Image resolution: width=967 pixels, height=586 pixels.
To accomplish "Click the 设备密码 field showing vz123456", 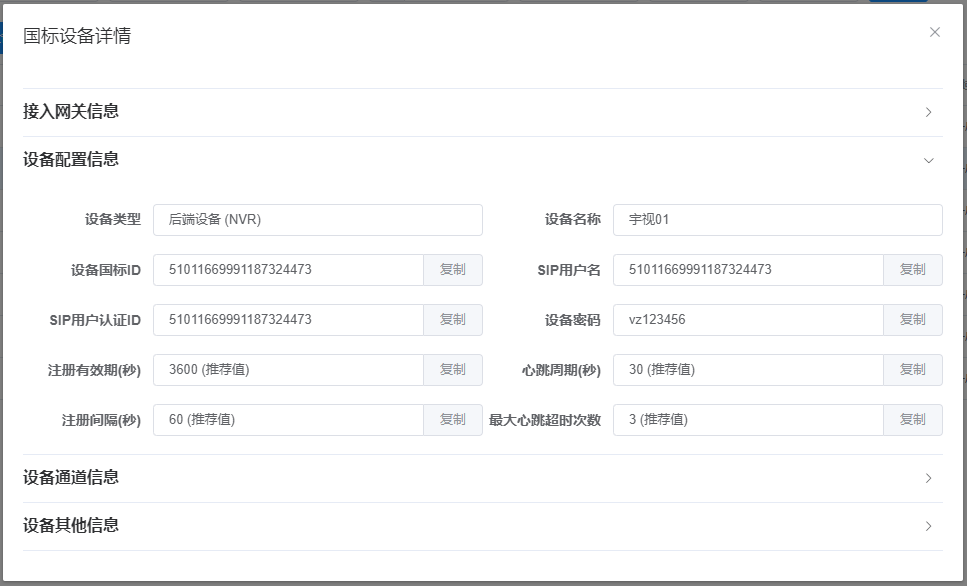I will tap(748, 320).
